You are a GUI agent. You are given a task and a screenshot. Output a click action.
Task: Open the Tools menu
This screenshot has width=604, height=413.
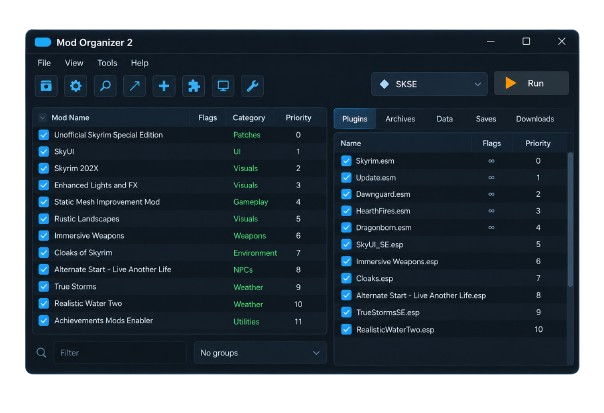[107, 63]
